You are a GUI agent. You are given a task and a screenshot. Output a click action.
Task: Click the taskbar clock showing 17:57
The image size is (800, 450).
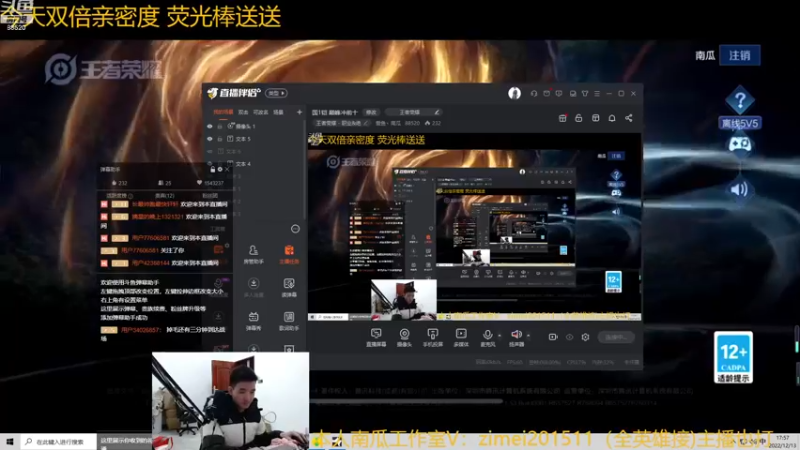pos(782,441)
